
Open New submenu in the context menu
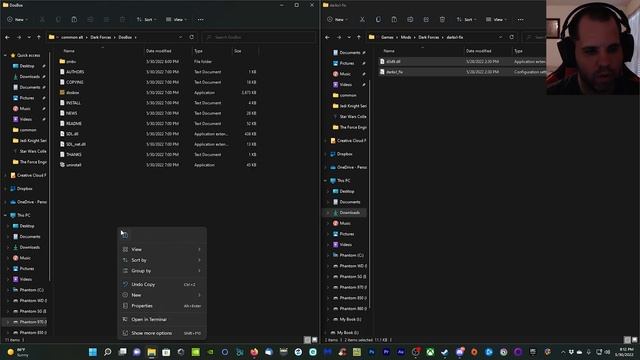162,295
